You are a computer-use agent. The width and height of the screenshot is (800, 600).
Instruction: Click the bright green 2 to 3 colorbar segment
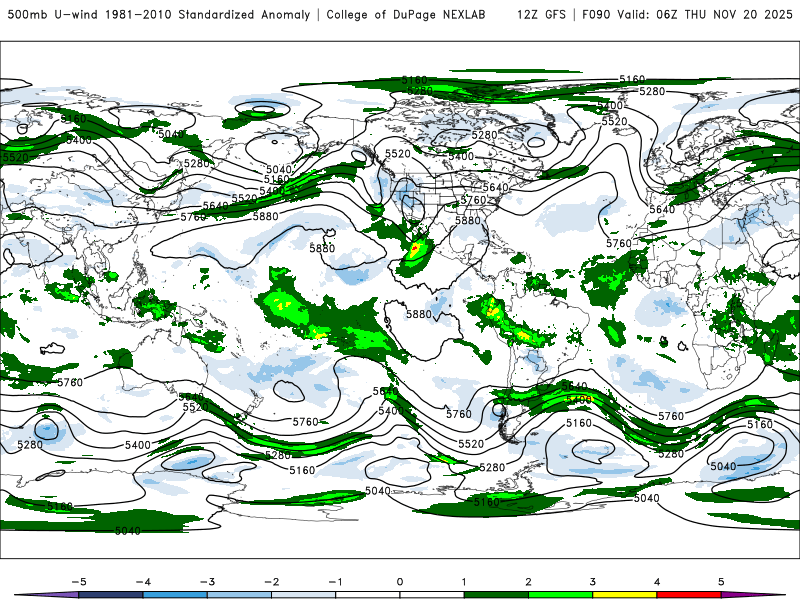coord(560,595)
